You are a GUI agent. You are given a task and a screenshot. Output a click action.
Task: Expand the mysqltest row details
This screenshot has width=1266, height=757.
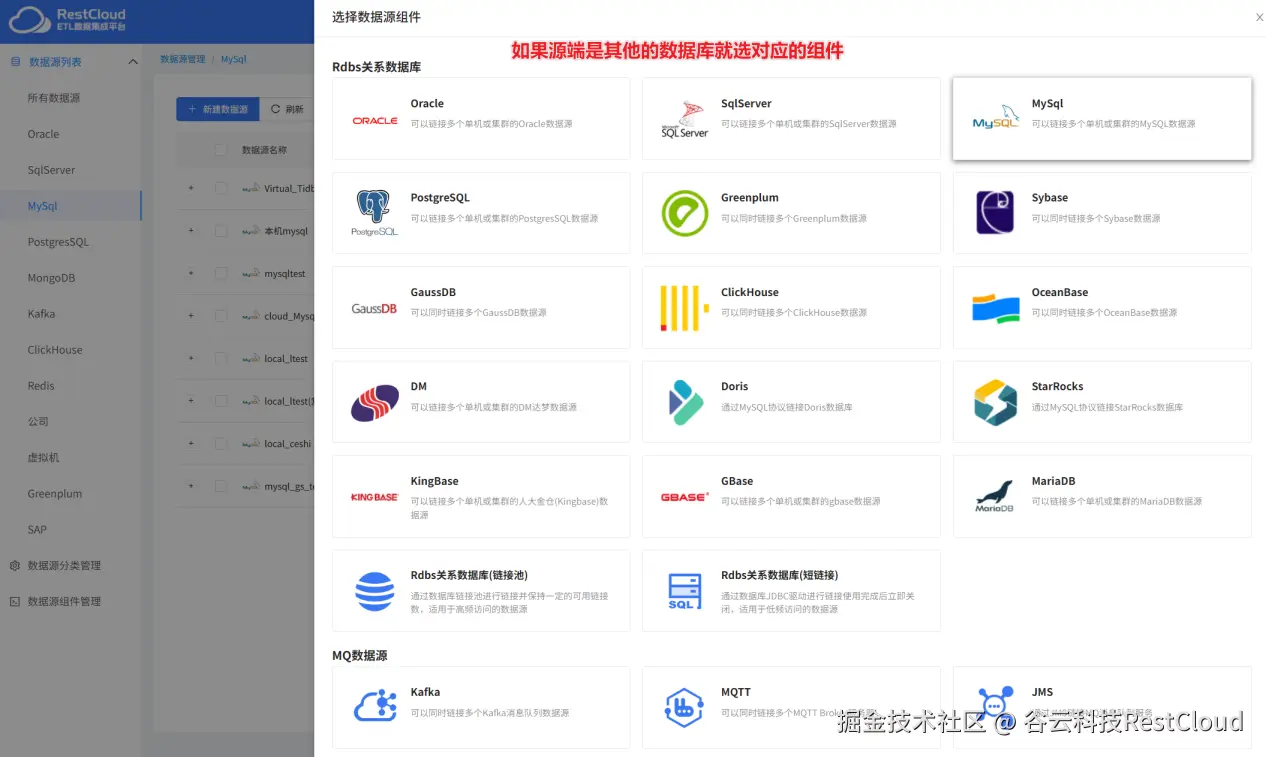click(191, 273)
